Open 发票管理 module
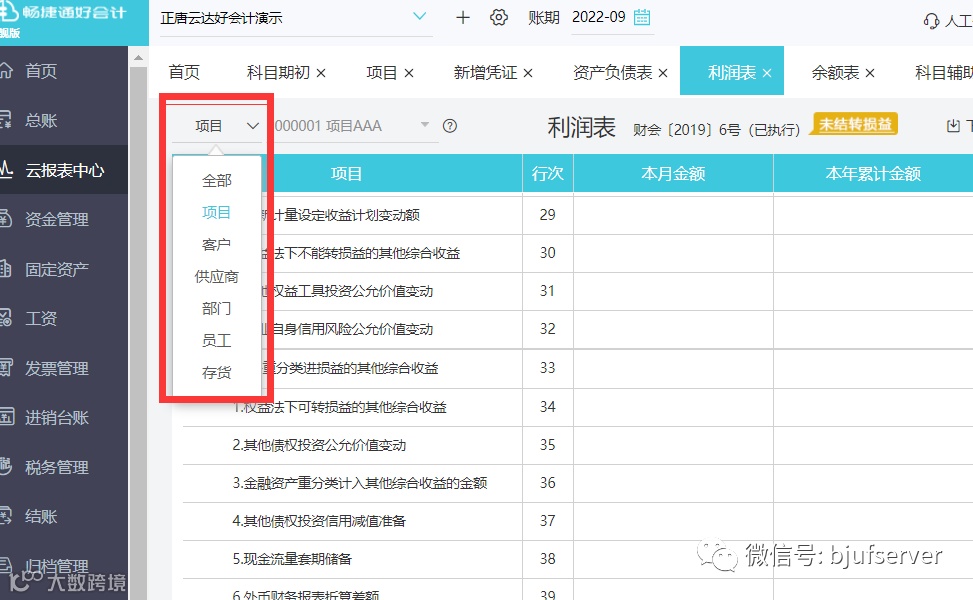973x600 pixels. pyautogui.click(x=56, y=368)
